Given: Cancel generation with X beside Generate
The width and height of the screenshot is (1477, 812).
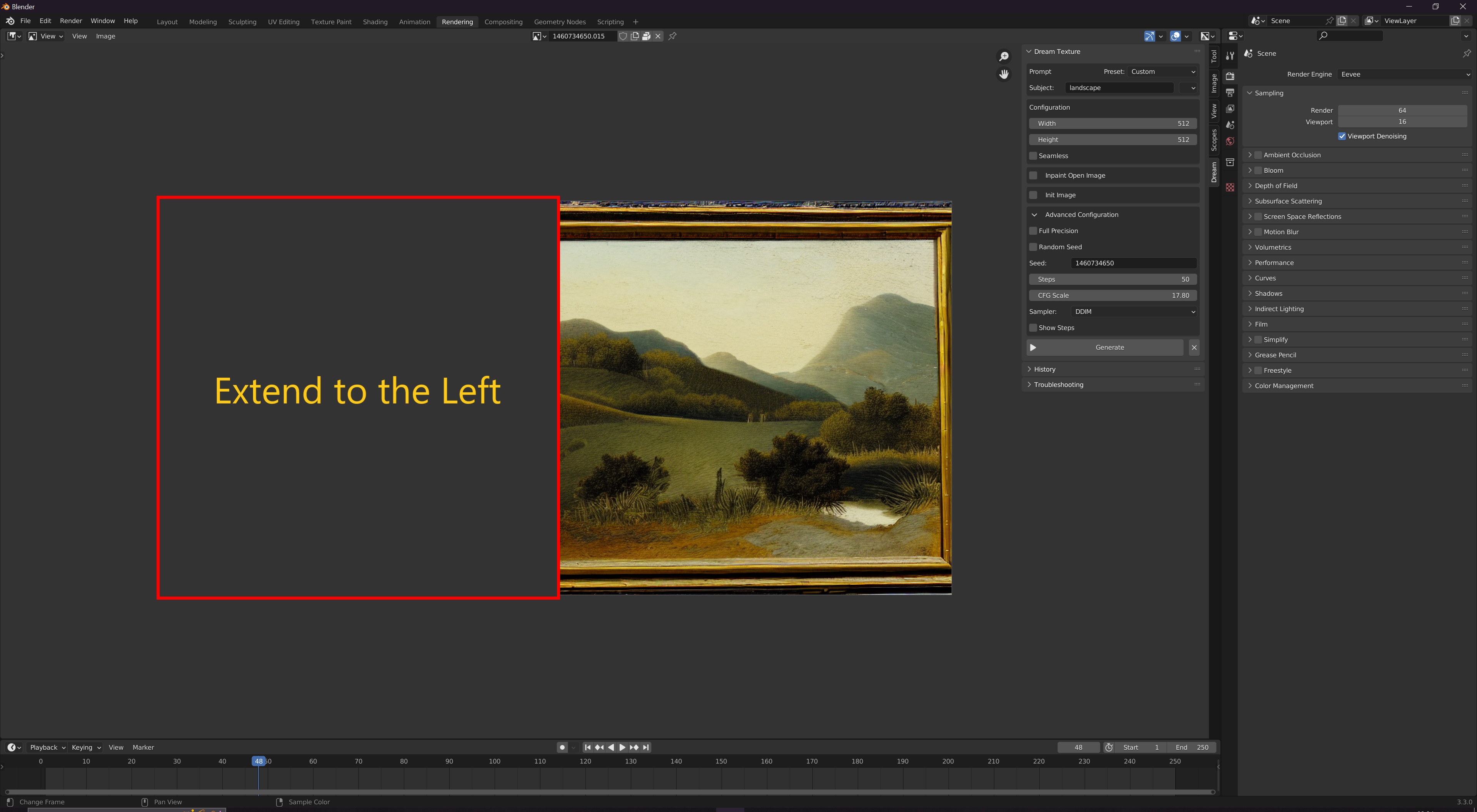Looking at the screenshot, I should pos(1194,347).
